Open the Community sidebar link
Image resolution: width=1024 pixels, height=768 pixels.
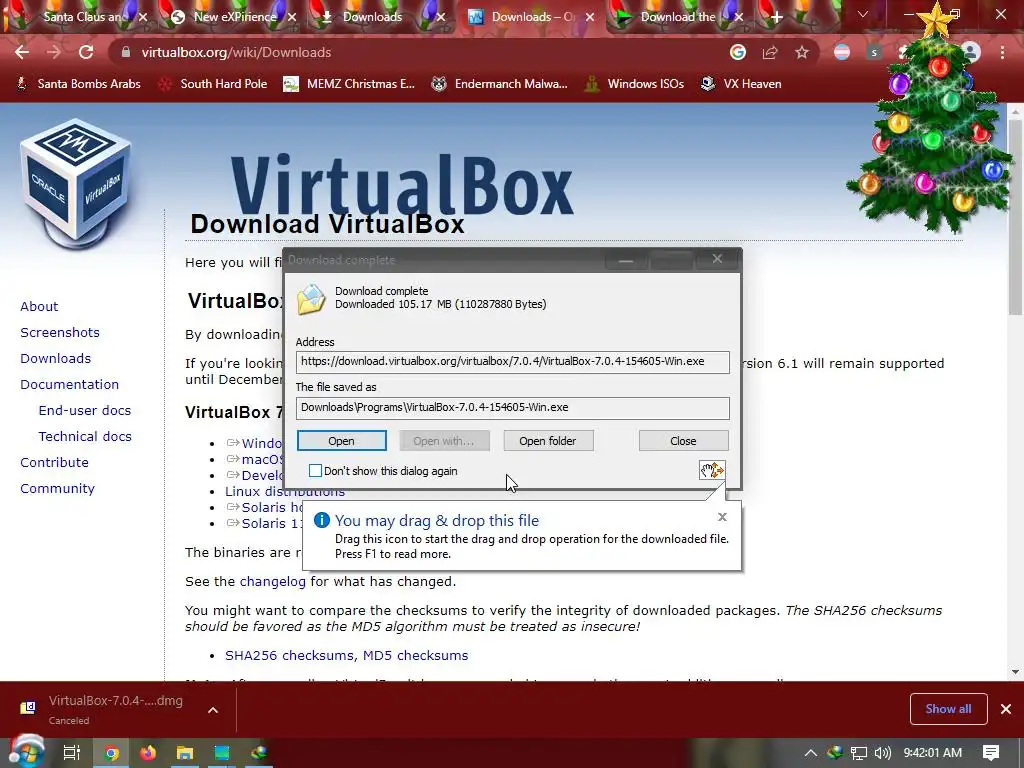click(x=57, y=488)
